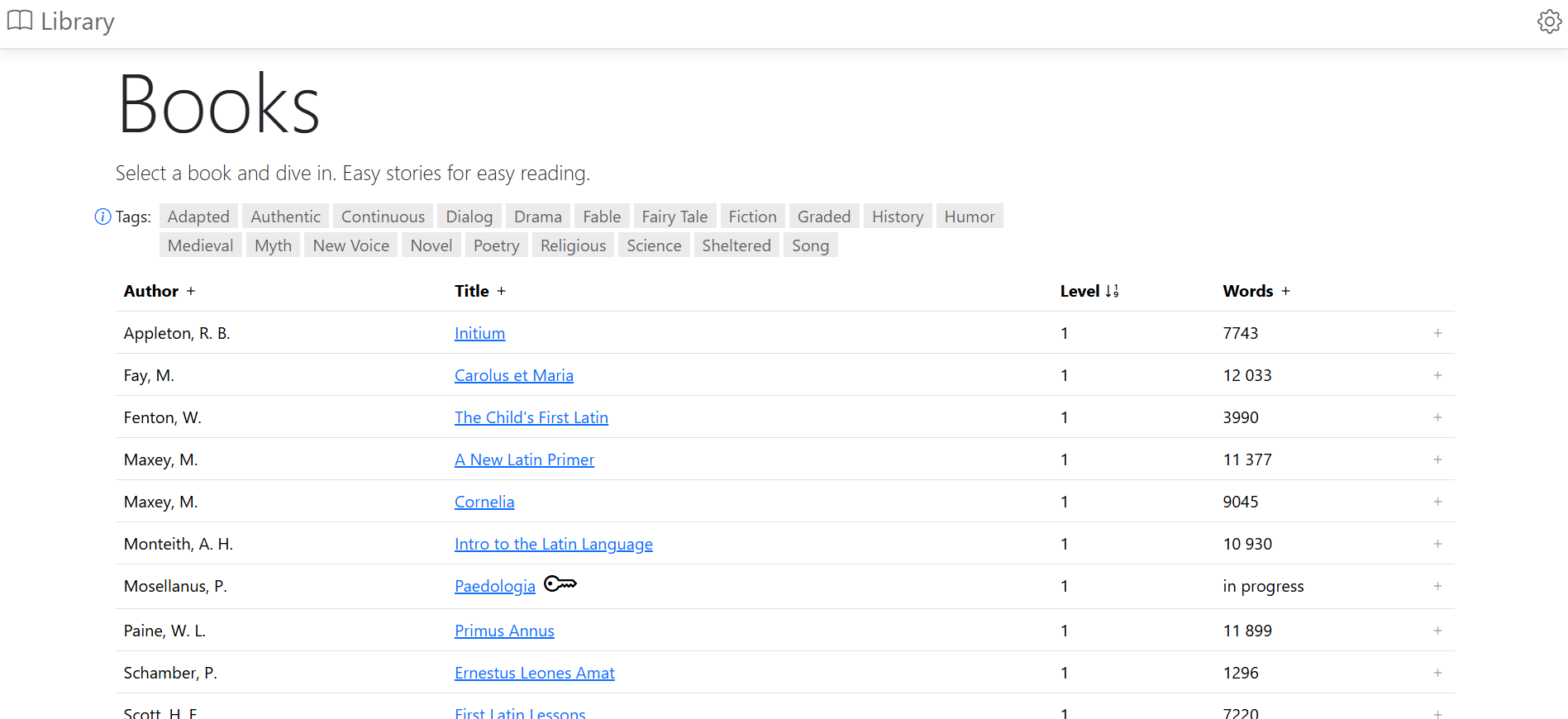Image resolution: width=1568 pixels, height=719 pixels.
Task: Open the Cornelia book link
Action: (x=484, y=502)
